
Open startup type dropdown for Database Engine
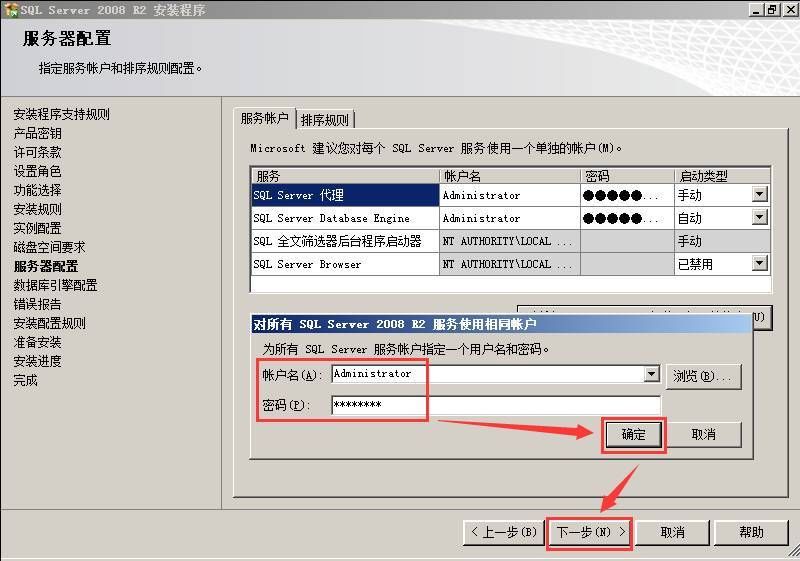pos(759,218)
